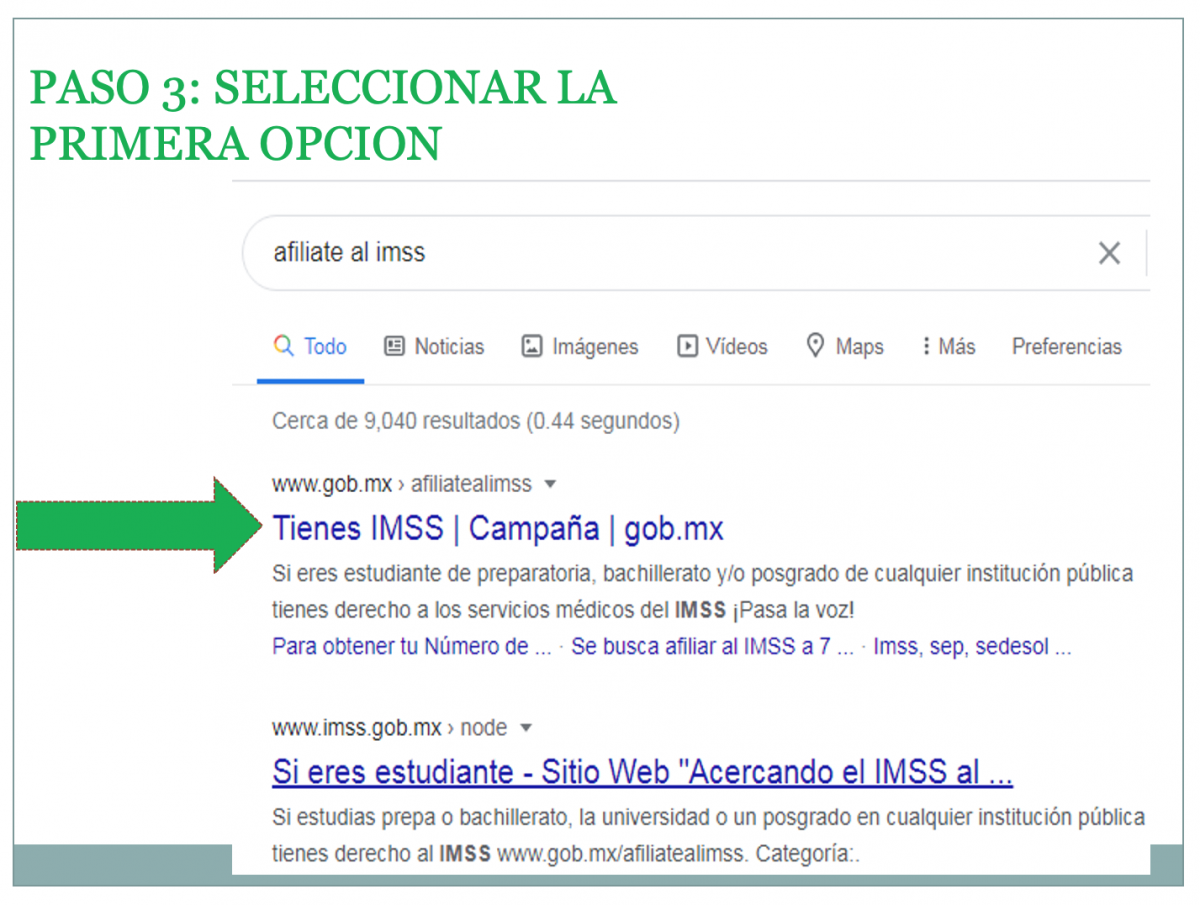This screenshot has width=1200, height=905.
Task: Click the newspaper icon beside Noticias
Action: 395,347
